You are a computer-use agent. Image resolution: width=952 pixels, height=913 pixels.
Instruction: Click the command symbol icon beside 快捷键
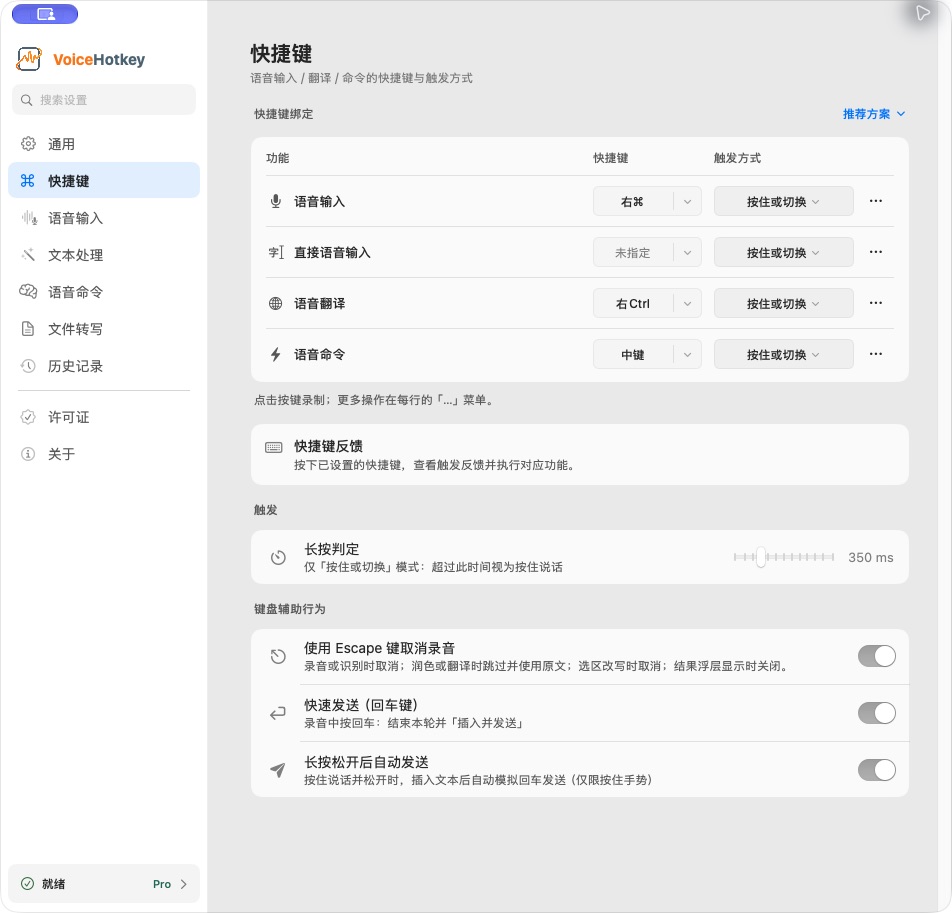pos(28,180)
